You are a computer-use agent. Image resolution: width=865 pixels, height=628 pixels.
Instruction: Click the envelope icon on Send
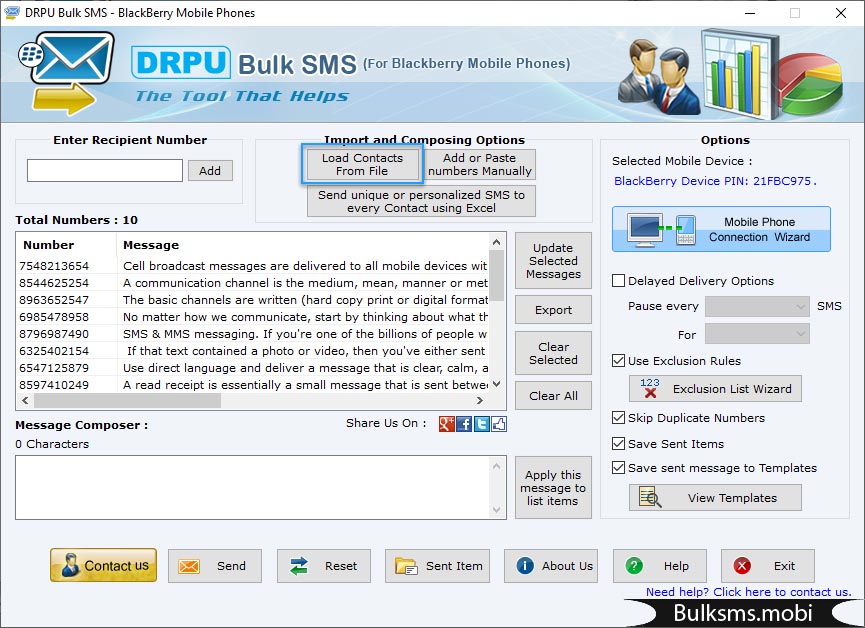click(x=189, y=566)
